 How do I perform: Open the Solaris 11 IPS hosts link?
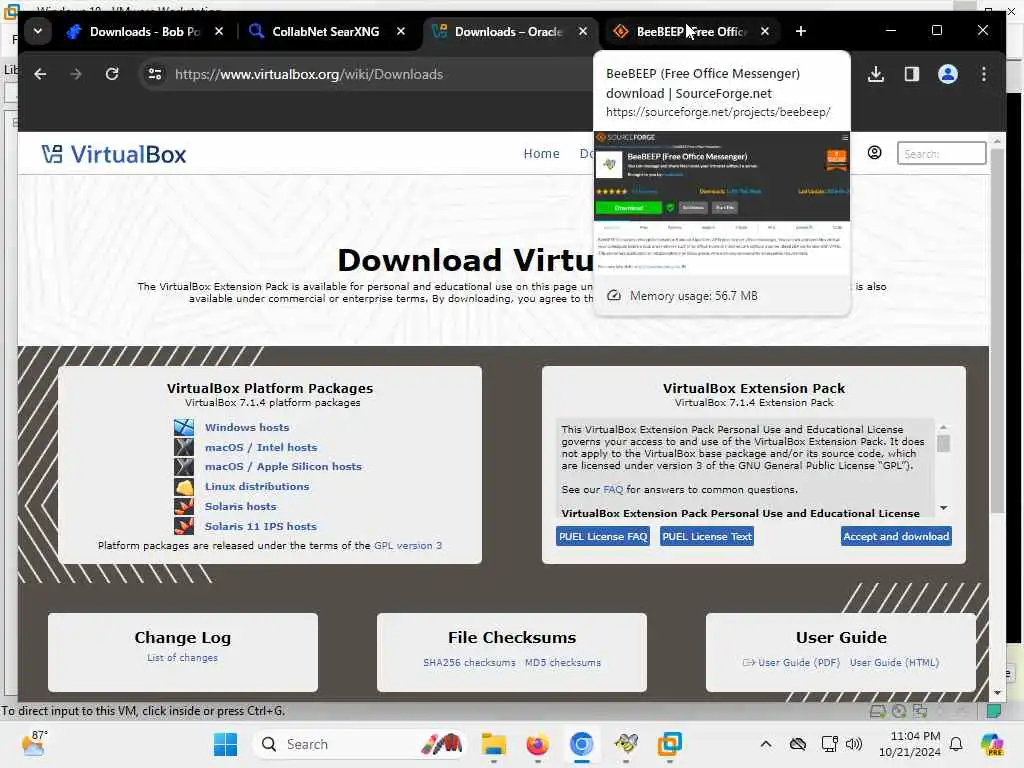(x=261, y=526)
